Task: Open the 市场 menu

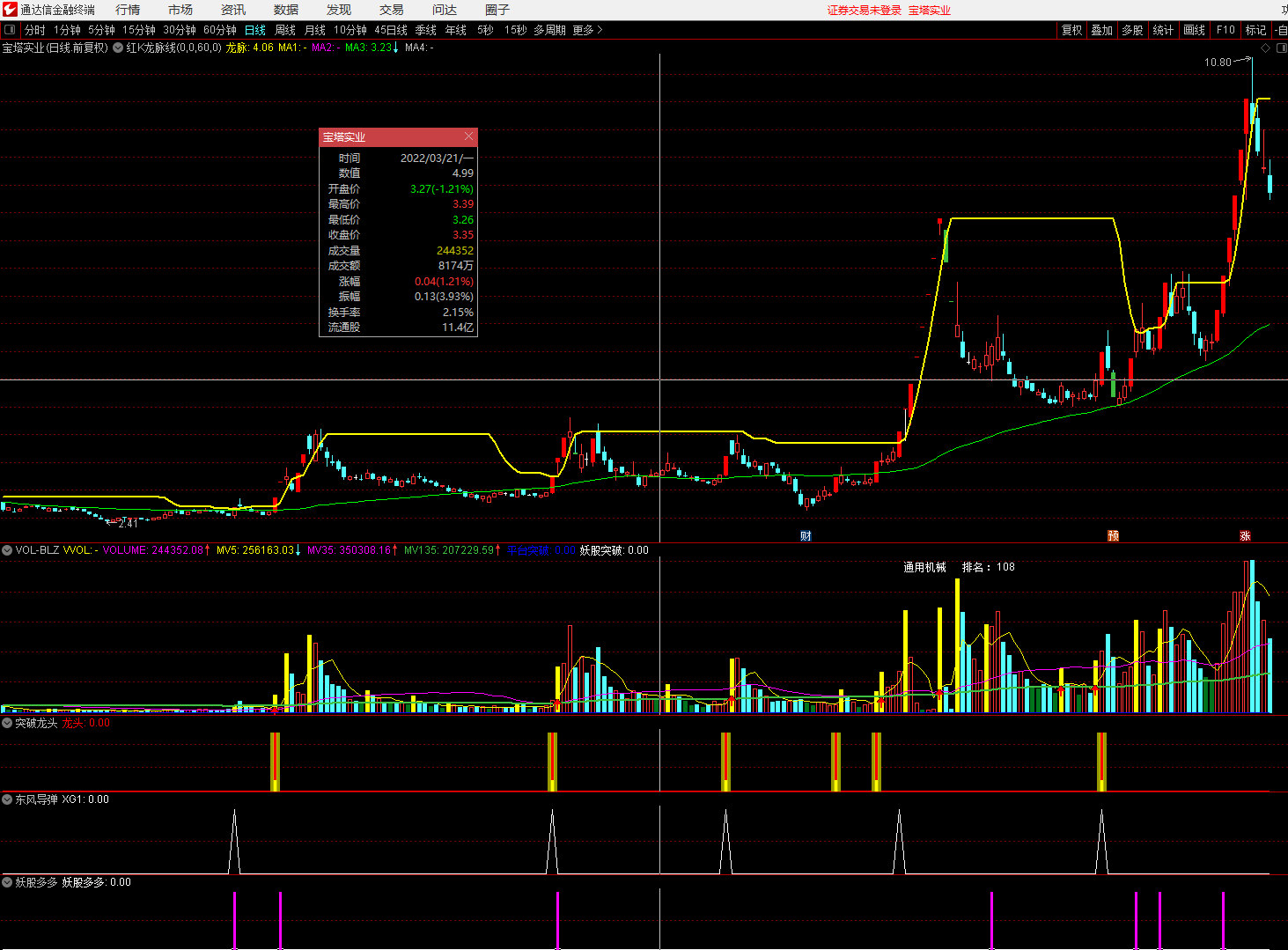Action: [x=180, y=10]
